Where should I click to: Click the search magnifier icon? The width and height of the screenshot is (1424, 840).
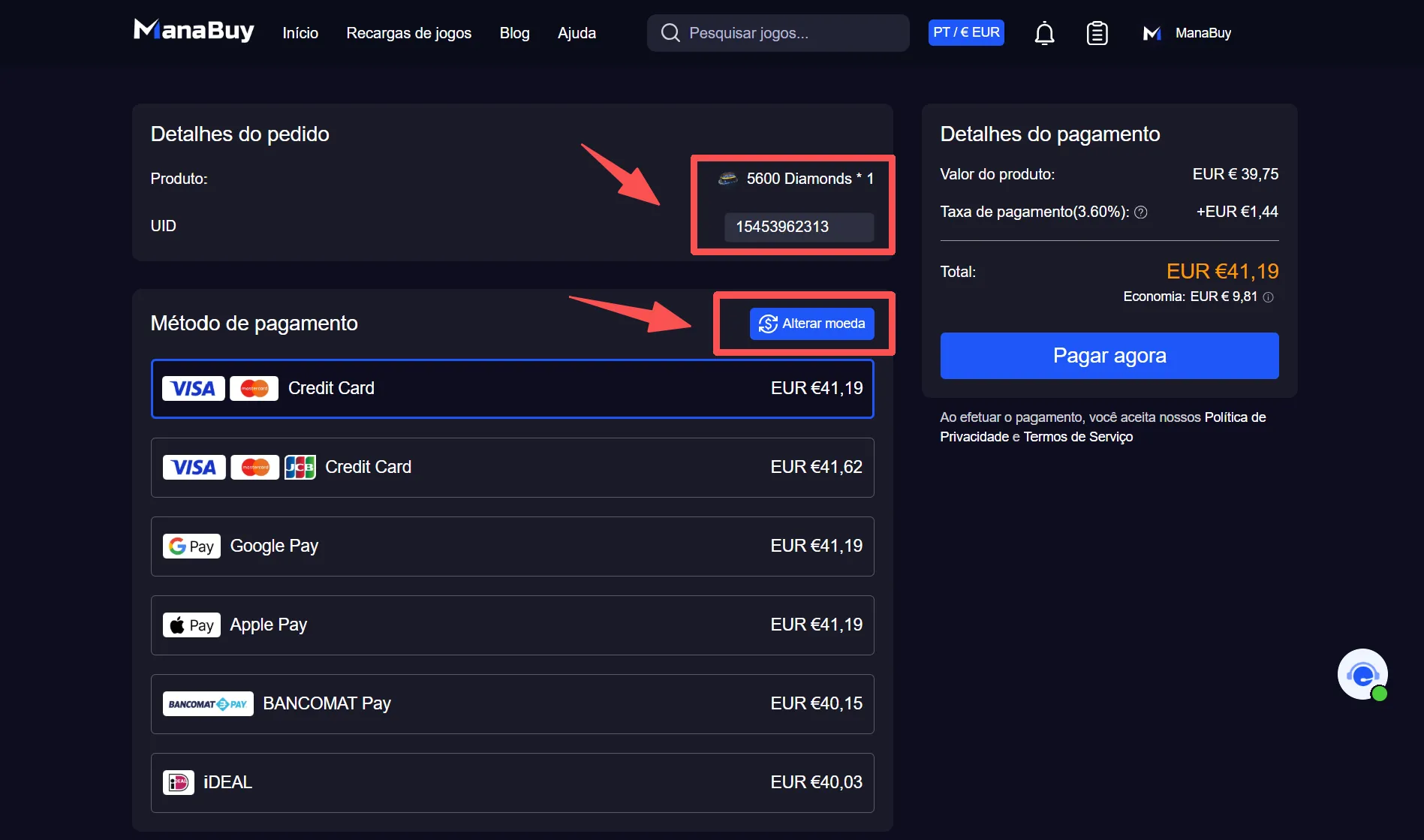click(670, 33)
